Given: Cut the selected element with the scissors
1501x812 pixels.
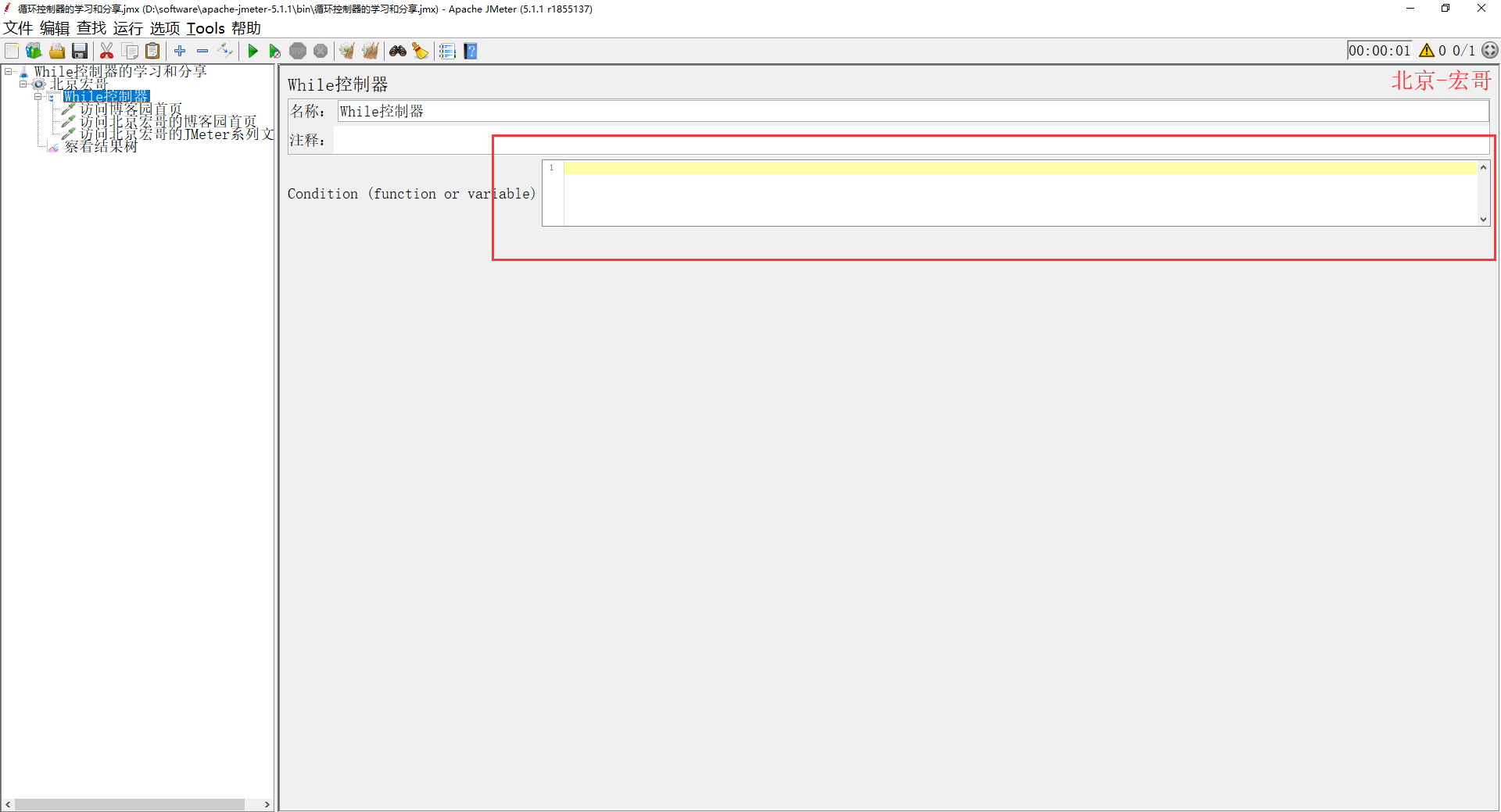Looking at the screenshot, I should (107, 51).
